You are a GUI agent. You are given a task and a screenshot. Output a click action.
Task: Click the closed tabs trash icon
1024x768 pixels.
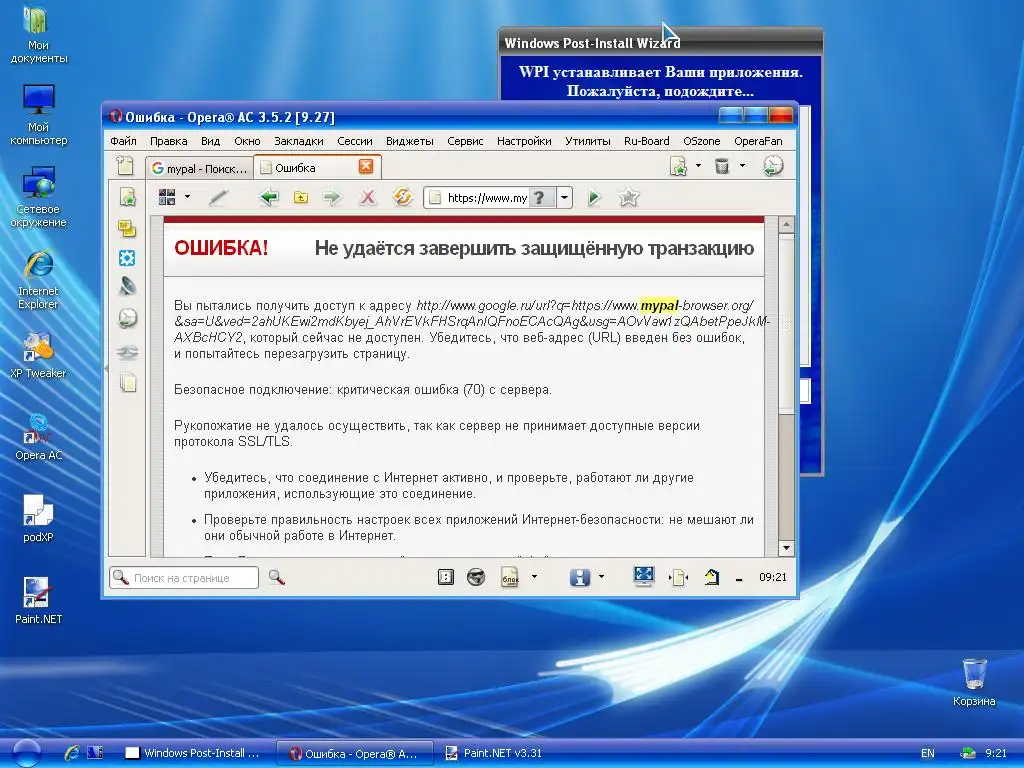point(722,166)
